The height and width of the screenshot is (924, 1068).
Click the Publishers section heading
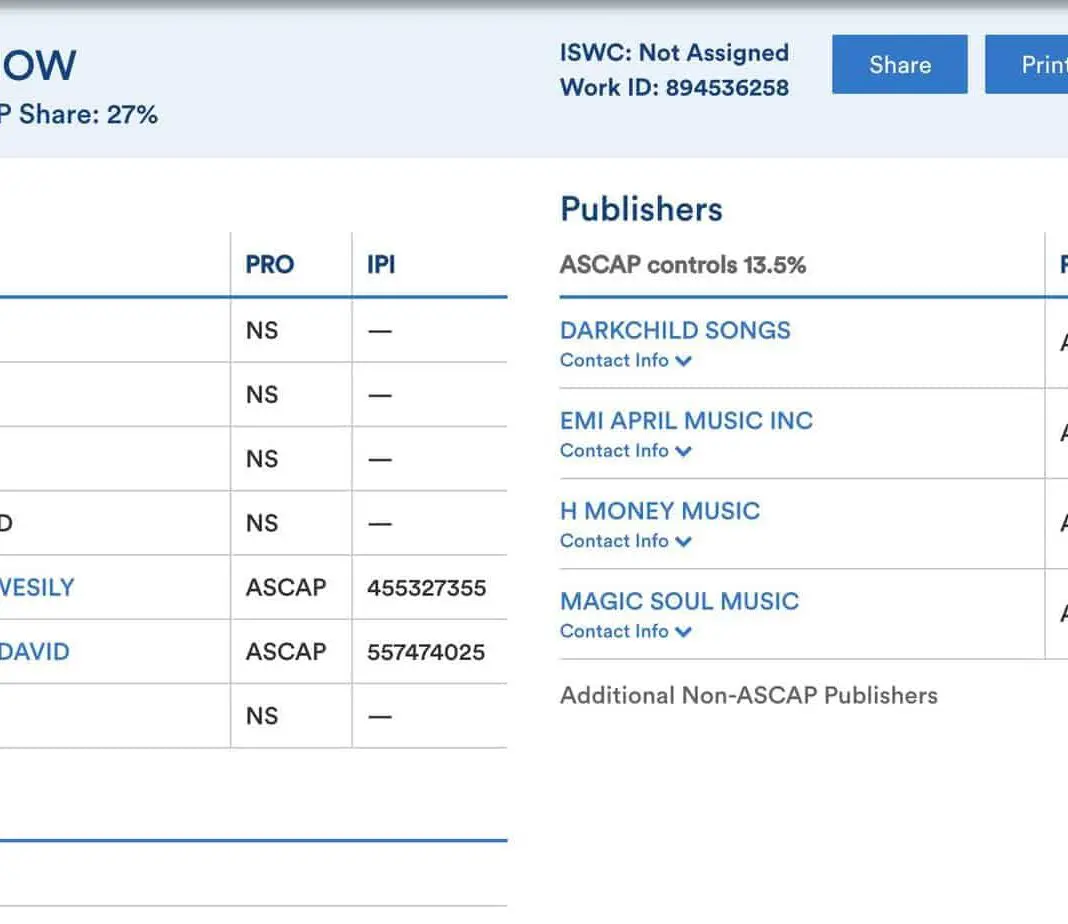[641, 209]
